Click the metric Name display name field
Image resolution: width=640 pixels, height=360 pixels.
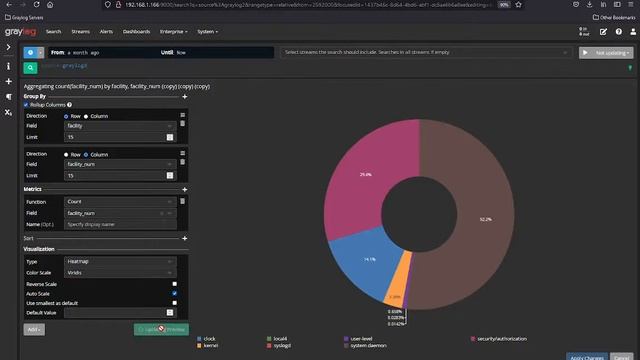(x=120, y=224)
